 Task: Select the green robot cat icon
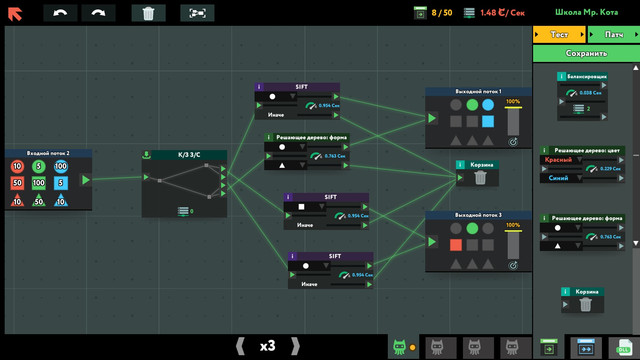399,347
